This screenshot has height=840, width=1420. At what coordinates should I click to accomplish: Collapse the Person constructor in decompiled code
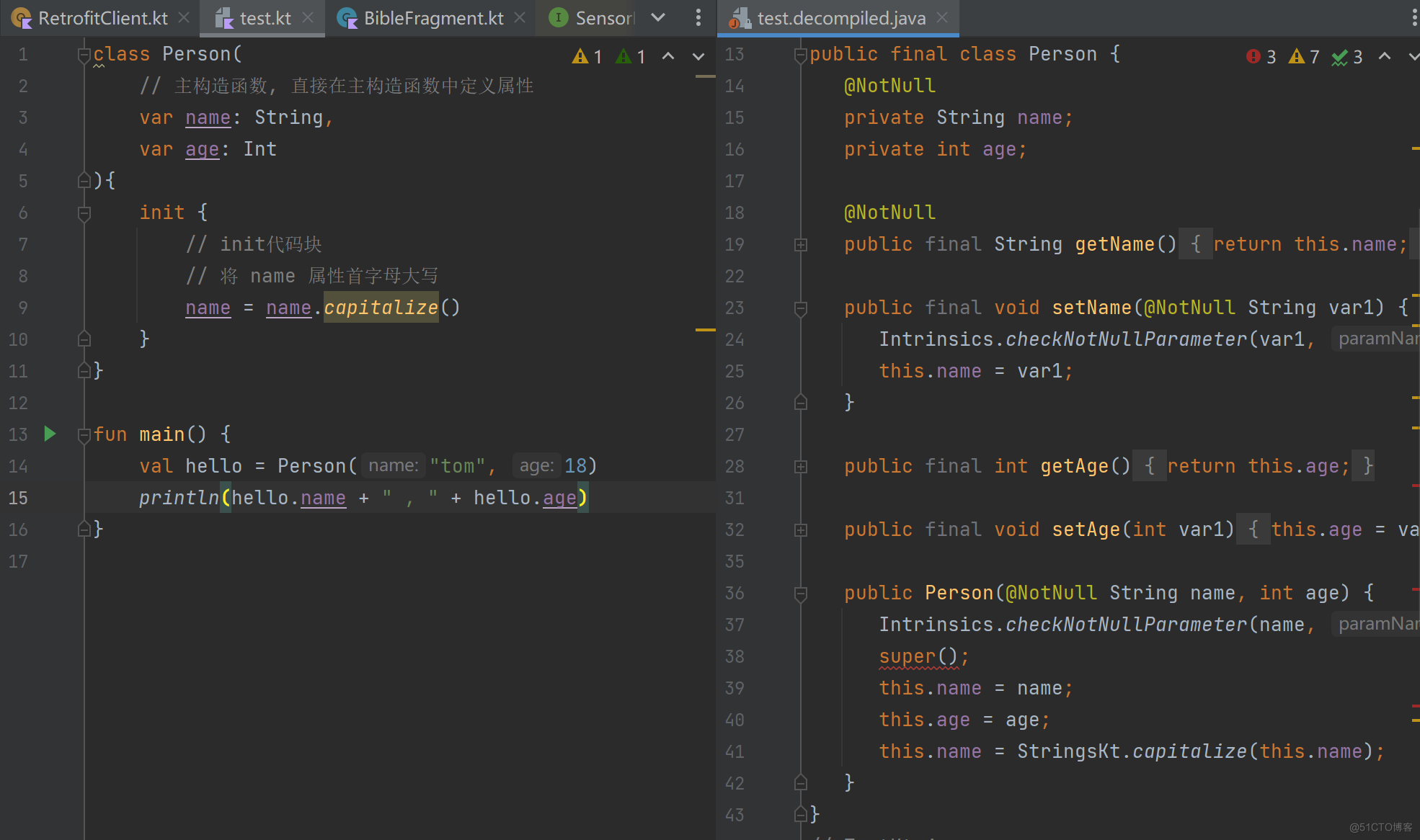(800, 594)
